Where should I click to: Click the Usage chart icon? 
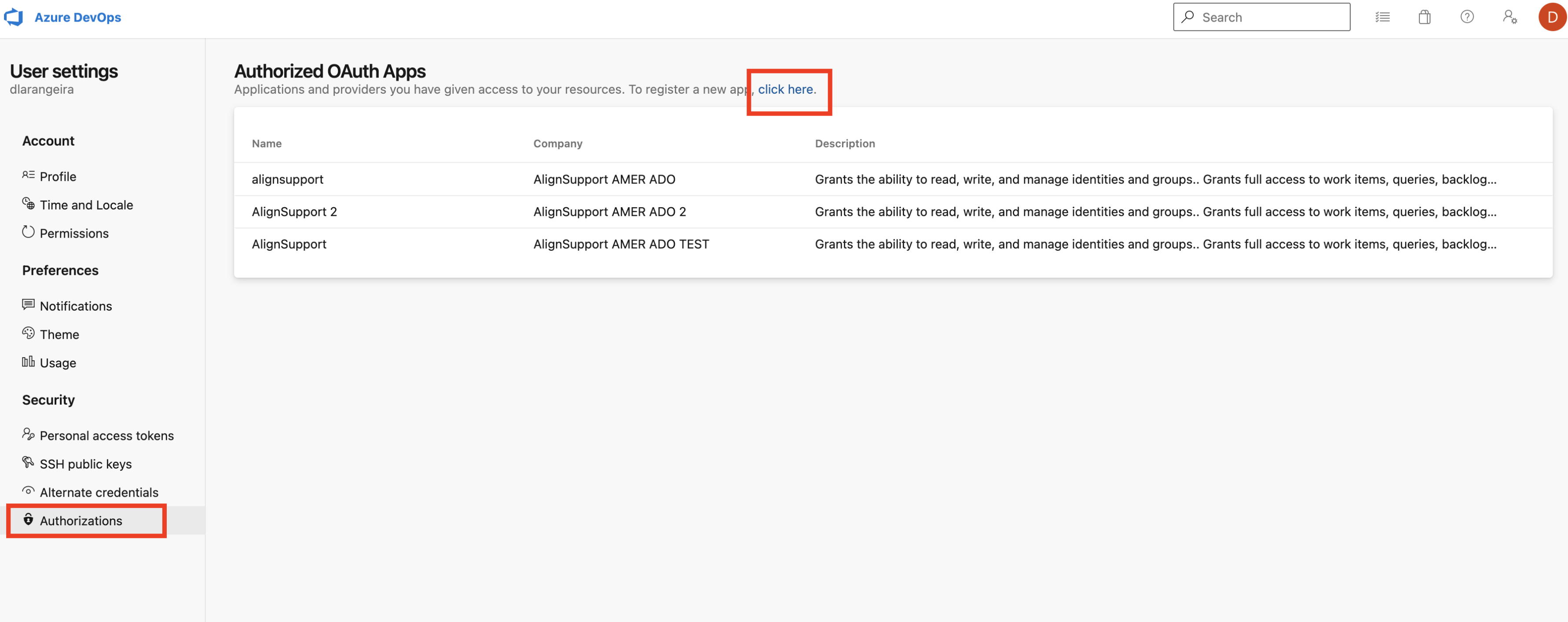pyautogui.click(x=28, y=362)
